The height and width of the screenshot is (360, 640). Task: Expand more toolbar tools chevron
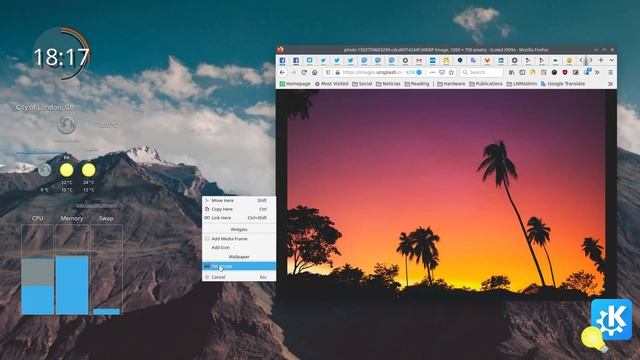[x=597, y=72]
